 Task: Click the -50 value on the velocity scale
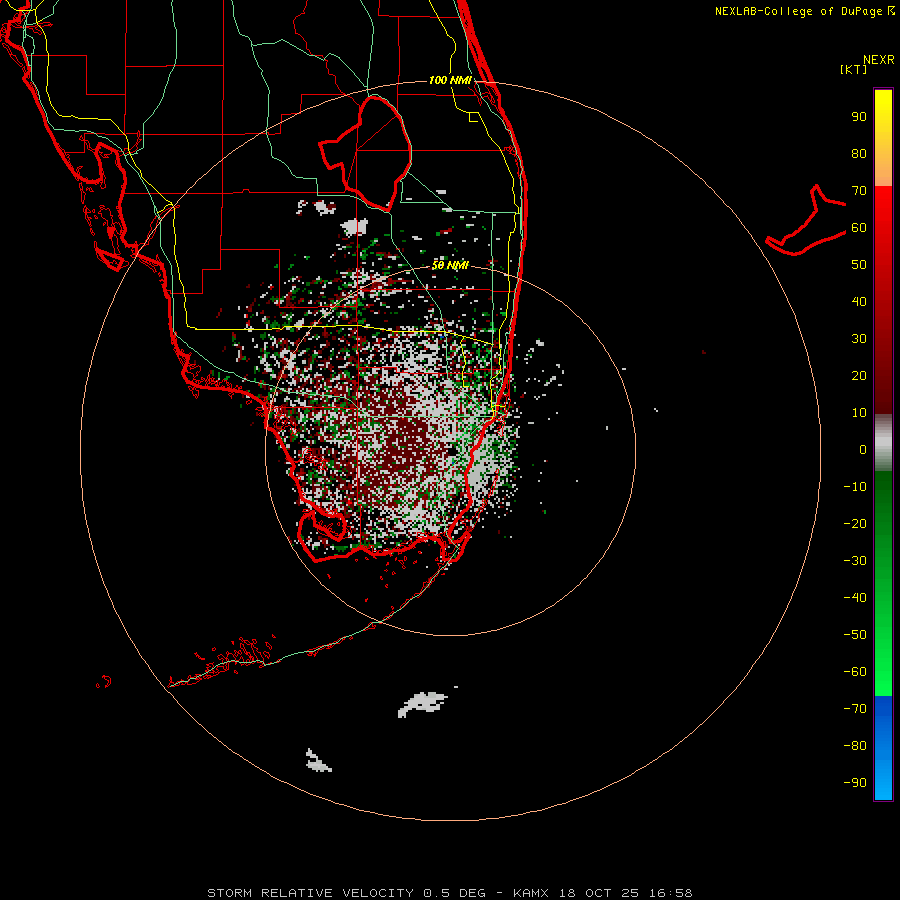[x=855, y=635]
